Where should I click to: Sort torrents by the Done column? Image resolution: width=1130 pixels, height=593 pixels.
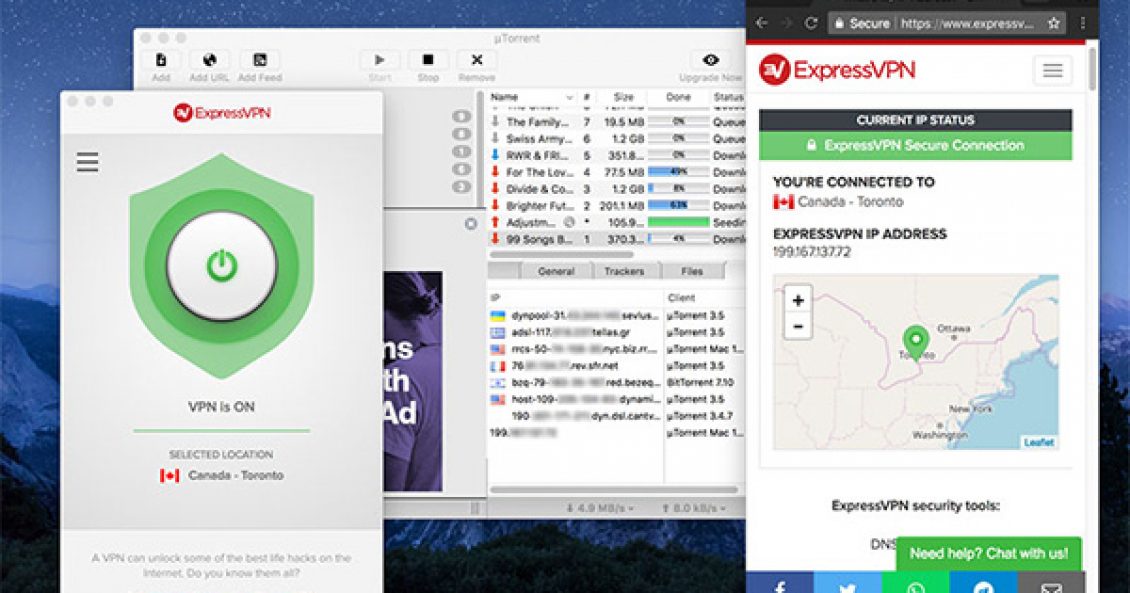tap(678, 97)
